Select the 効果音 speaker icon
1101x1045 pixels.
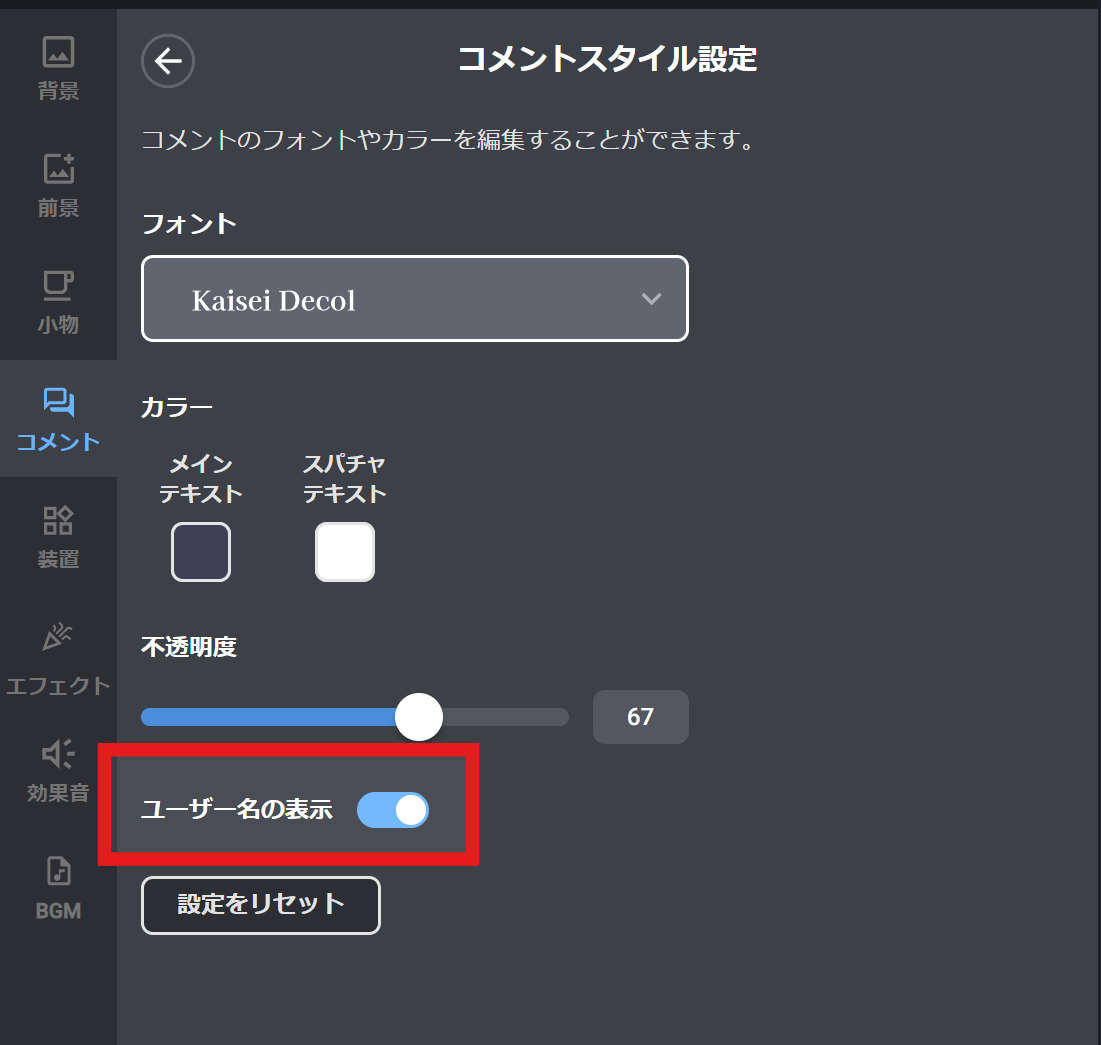(58, 754)
